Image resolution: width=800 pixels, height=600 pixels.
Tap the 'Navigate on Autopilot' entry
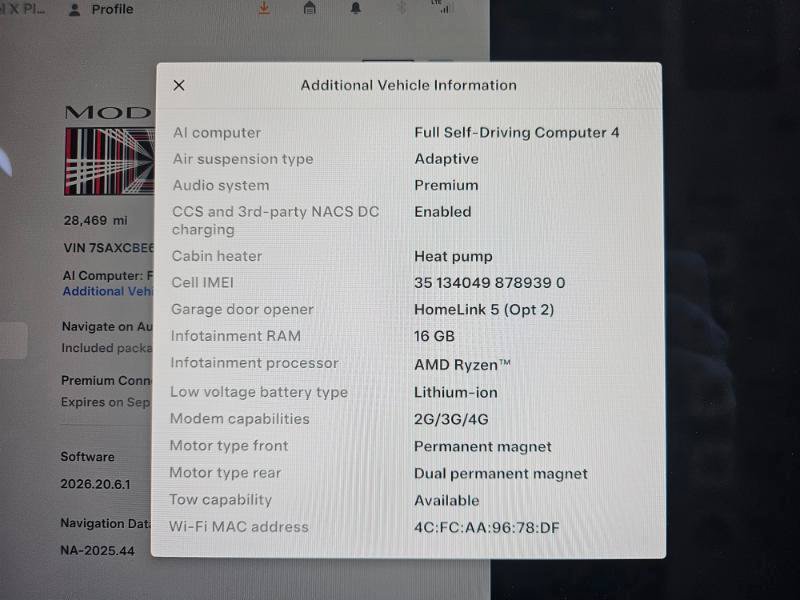[107, 327]
